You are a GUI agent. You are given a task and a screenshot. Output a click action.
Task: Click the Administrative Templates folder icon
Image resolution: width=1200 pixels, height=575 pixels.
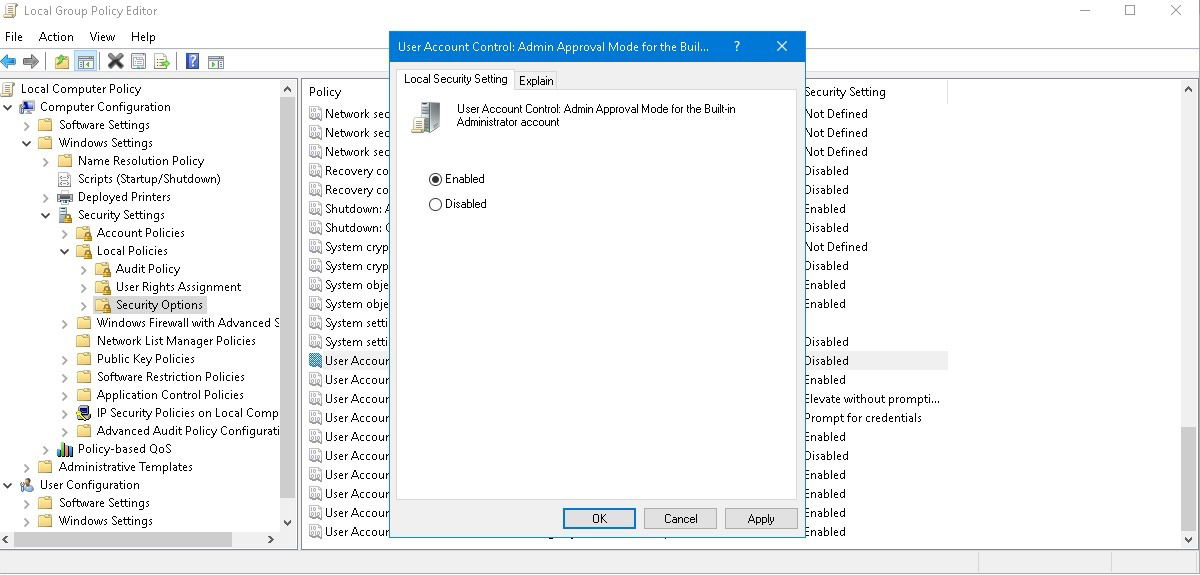click(x=45, y=467)
